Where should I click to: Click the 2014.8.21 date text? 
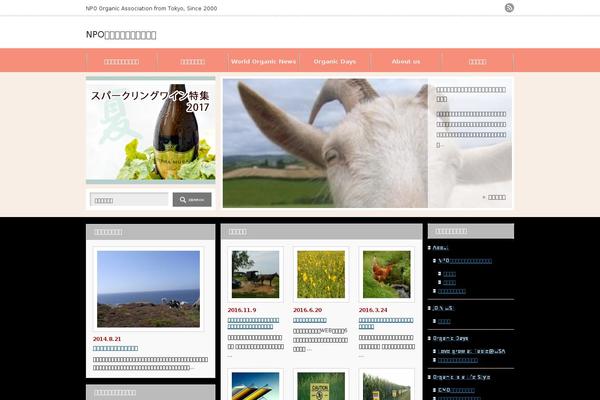tap(107, 339)
